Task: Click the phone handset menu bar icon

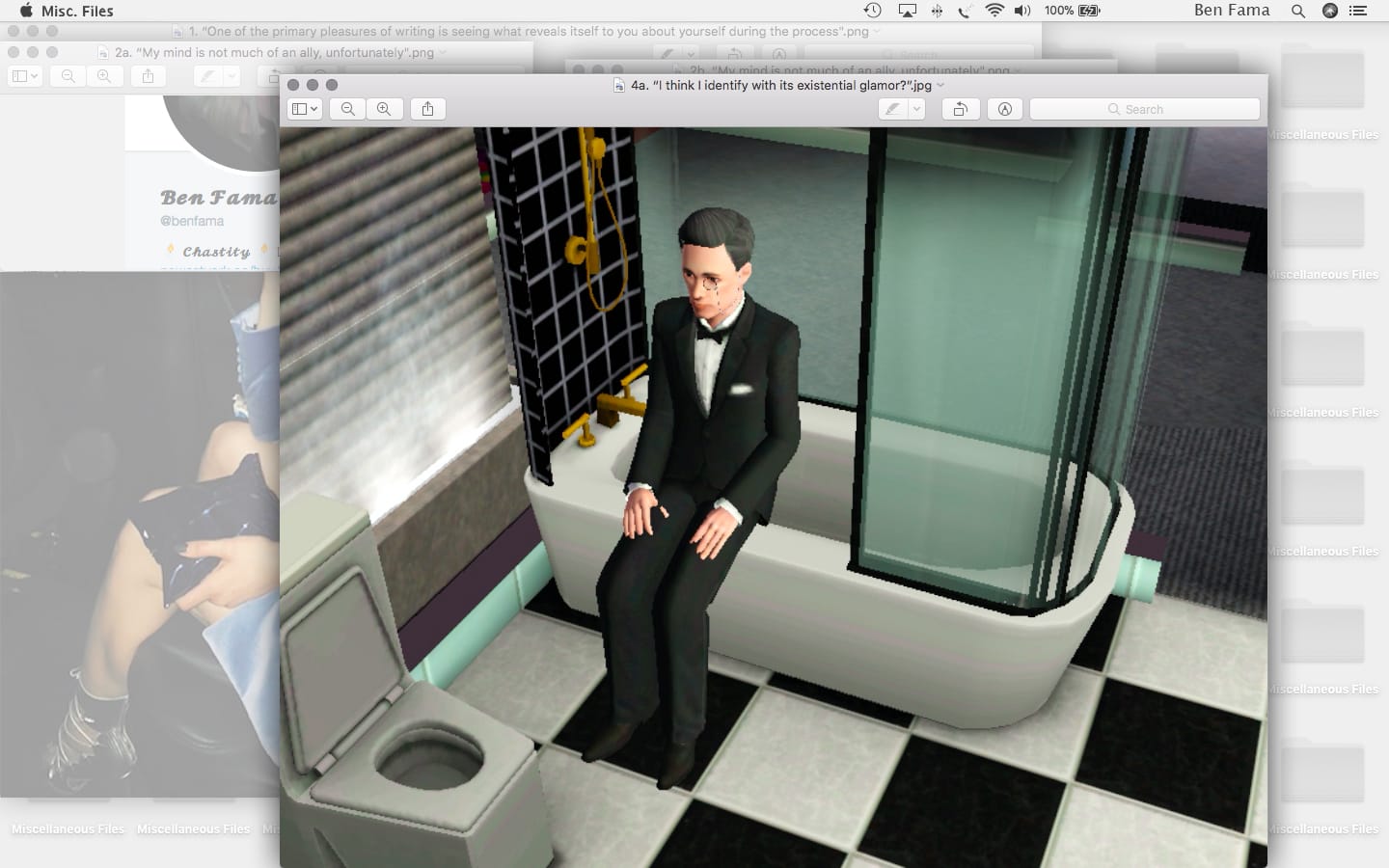Action: tap(965, 11)
